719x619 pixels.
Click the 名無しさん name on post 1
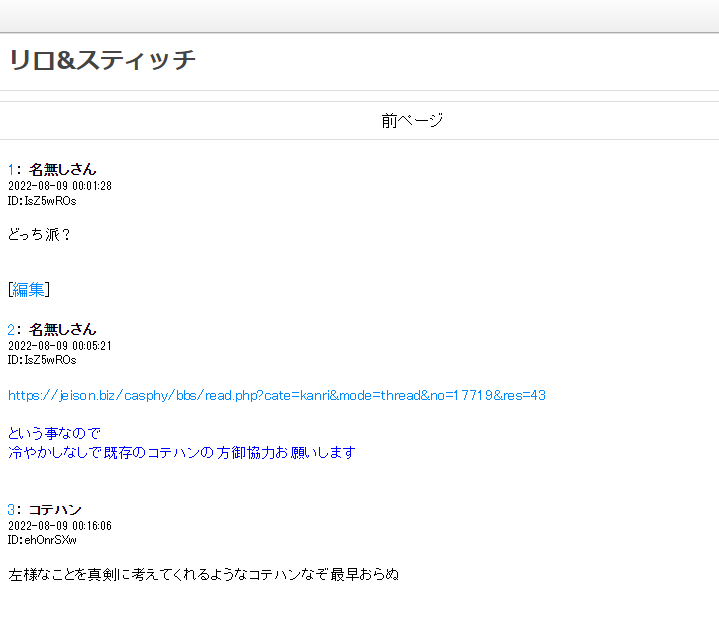tap(62, 170)
